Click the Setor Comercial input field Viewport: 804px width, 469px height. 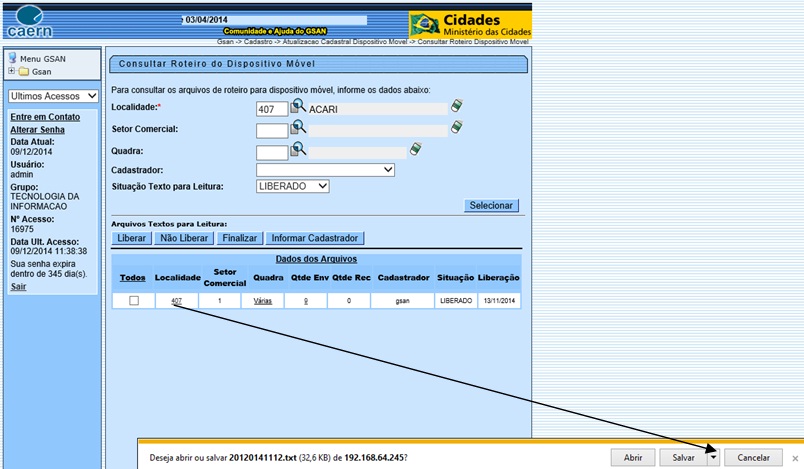pos(272,131)
